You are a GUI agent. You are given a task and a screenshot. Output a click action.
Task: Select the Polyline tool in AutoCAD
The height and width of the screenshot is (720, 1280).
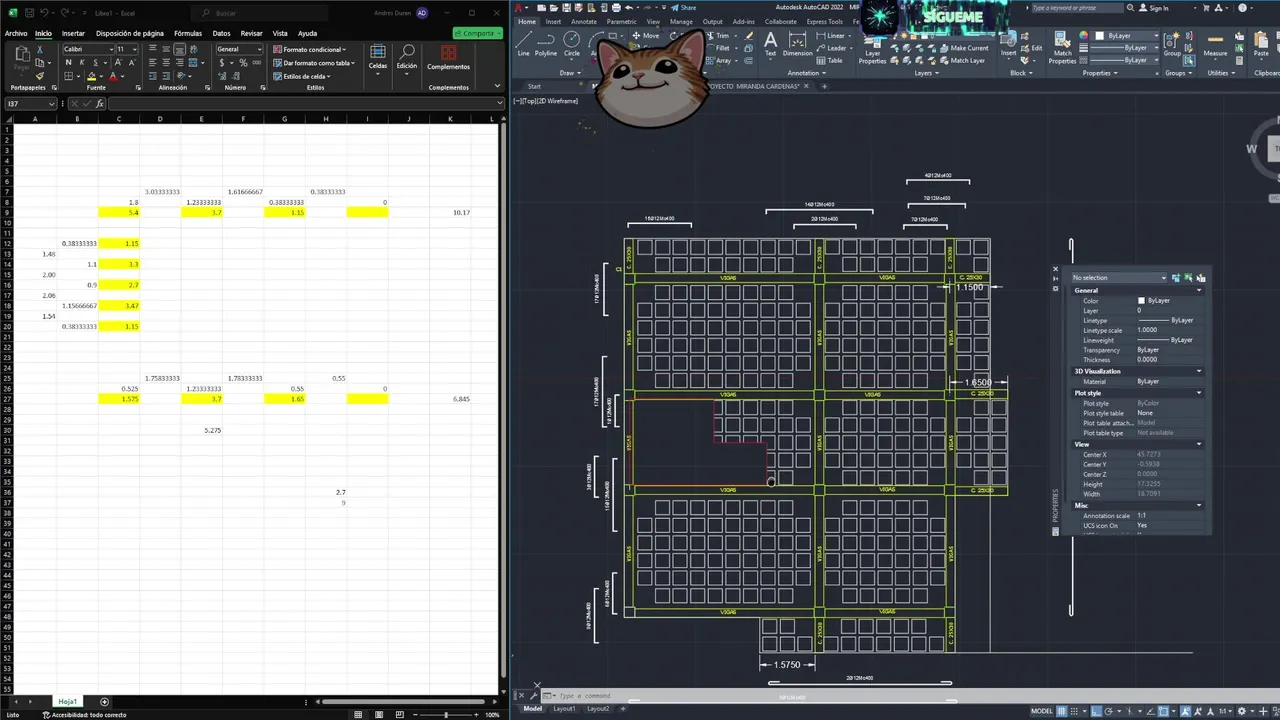[x=546, y=42]
